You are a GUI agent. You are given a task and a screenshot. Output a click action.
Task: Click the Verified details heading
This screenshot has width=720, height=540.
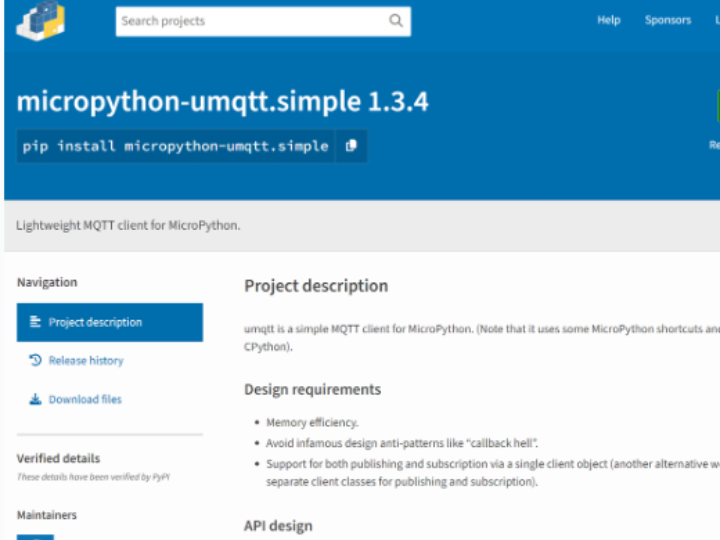(x=58, y=458)
